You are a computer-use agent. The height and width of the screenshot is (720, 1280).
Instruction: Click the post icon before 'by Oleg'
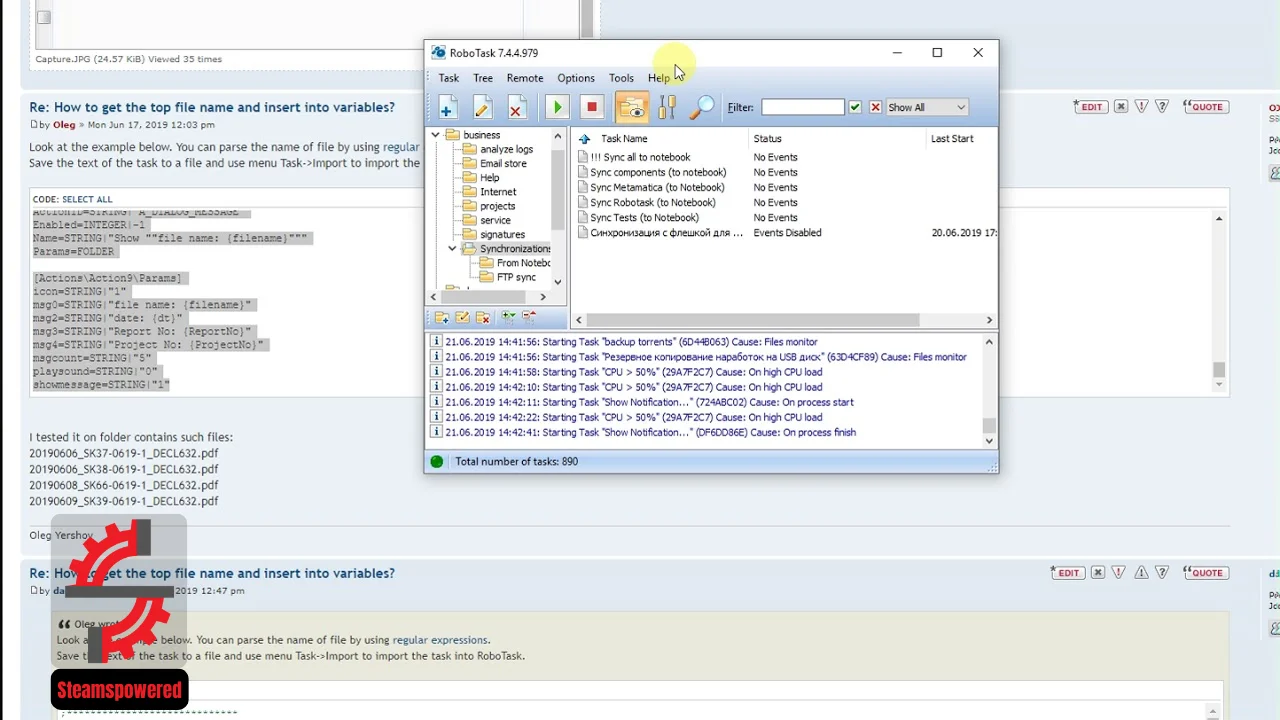tap(34, 124)
